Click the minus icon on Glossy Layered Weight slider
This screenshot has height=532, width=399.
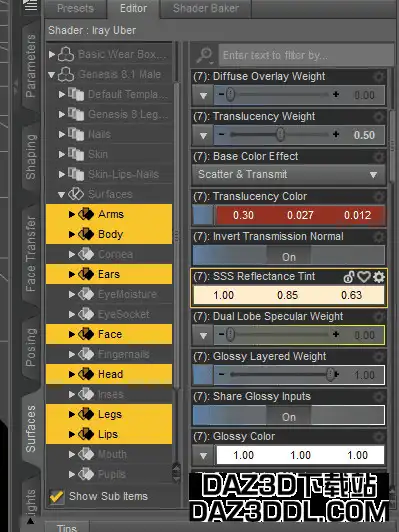click(x=222, y=375)
